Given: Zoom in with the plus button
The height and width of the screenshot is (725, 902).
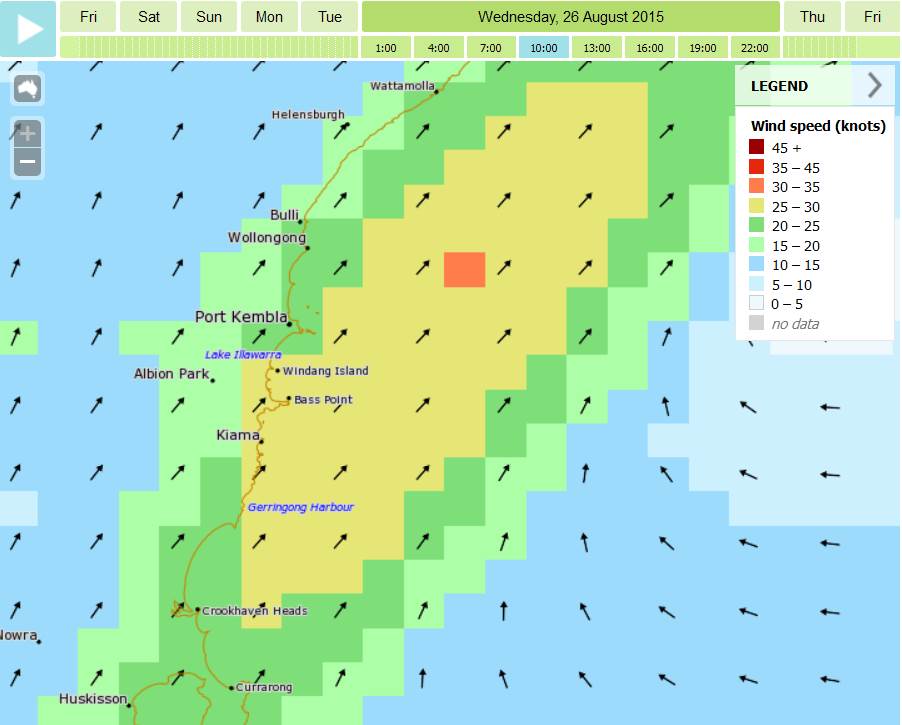Looking at the screenshot, I should (x=27, y=134).
